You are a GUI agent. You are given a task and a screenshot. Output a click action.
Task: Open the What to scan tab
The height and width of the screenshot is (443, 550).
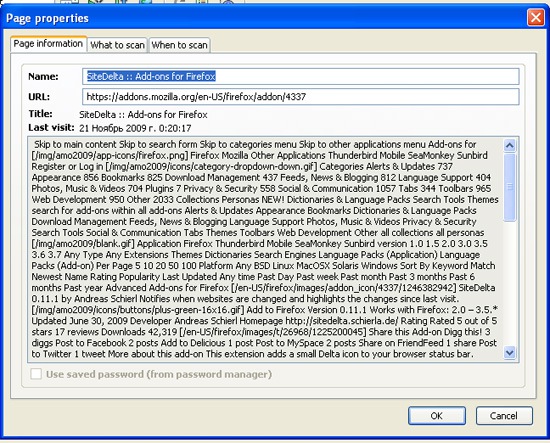[x=118, y=45]
